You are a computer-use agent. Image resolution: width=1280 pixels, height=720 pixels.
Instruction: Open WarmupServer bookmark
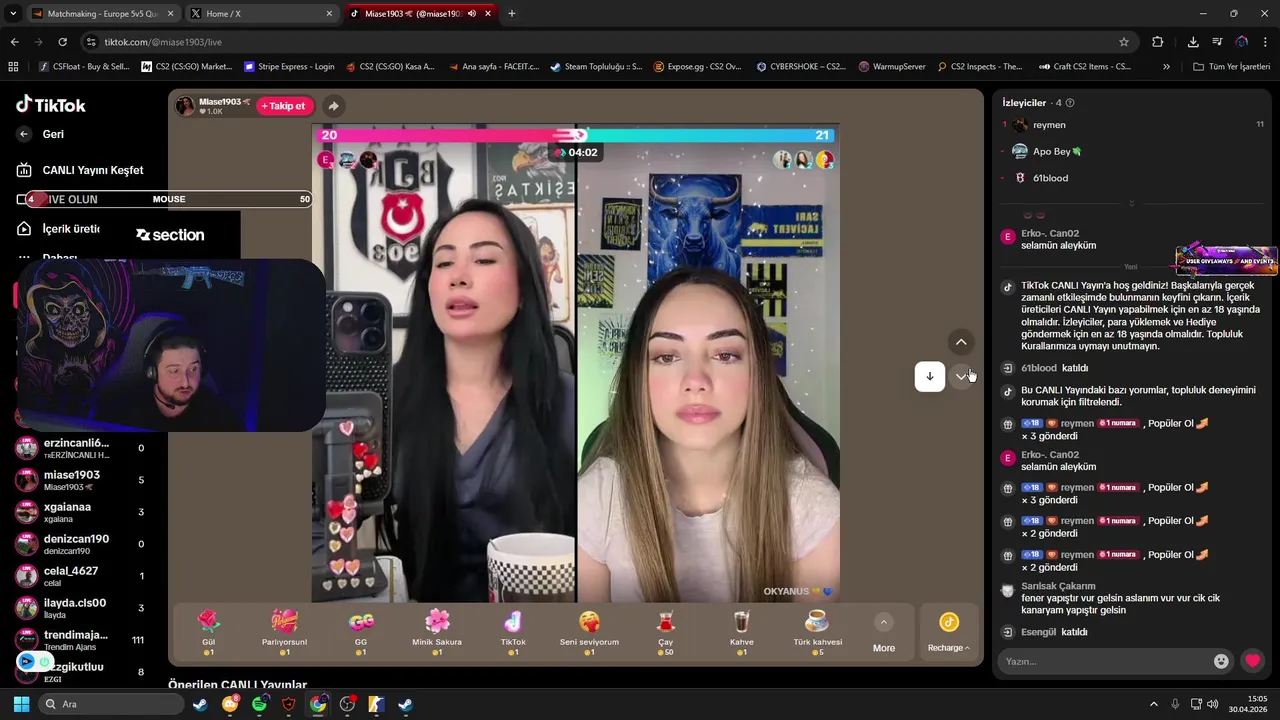click(892, 67)
